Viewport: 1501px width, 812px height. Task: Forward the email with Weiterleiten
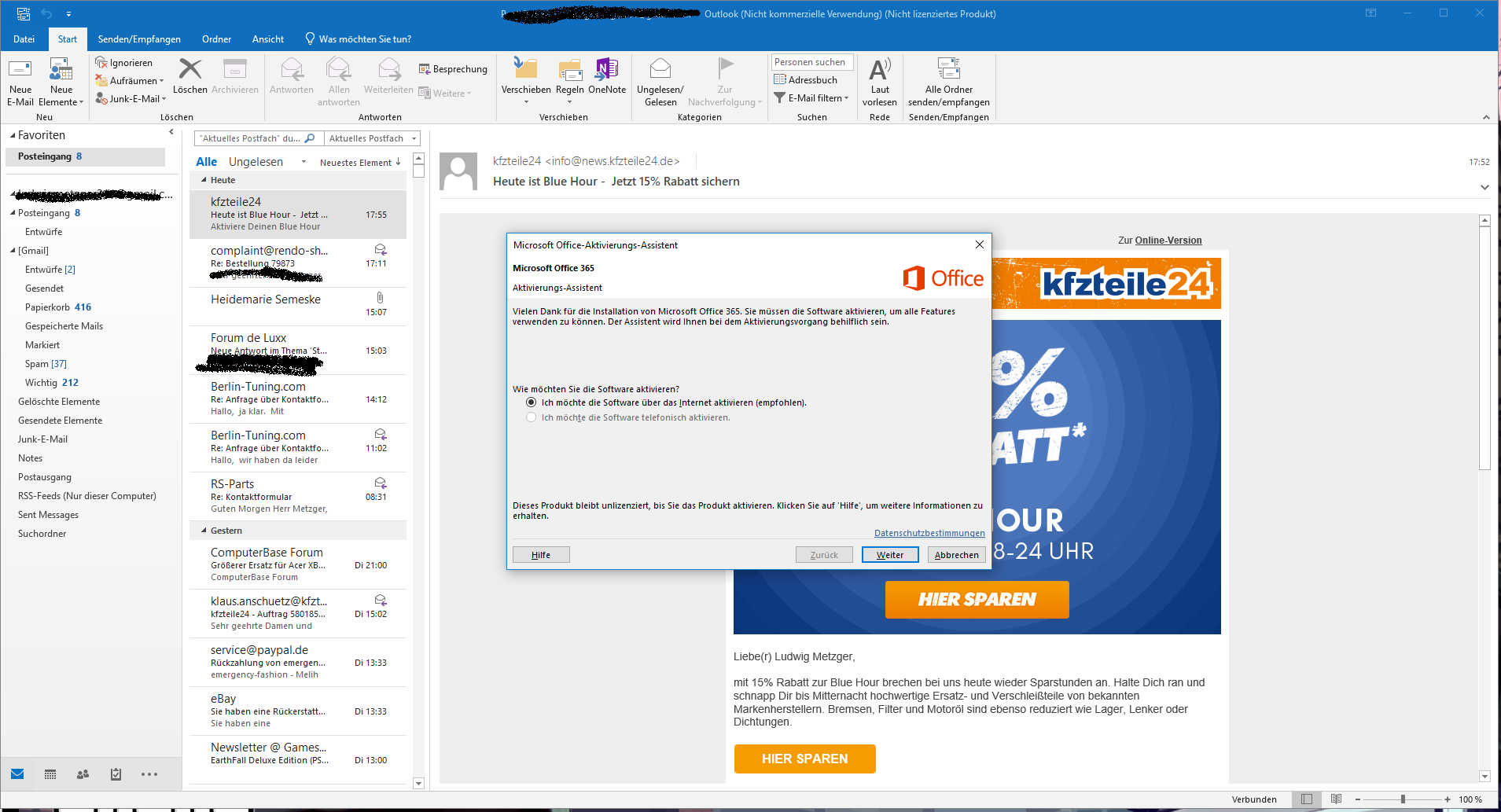click(x=388, y=76)
